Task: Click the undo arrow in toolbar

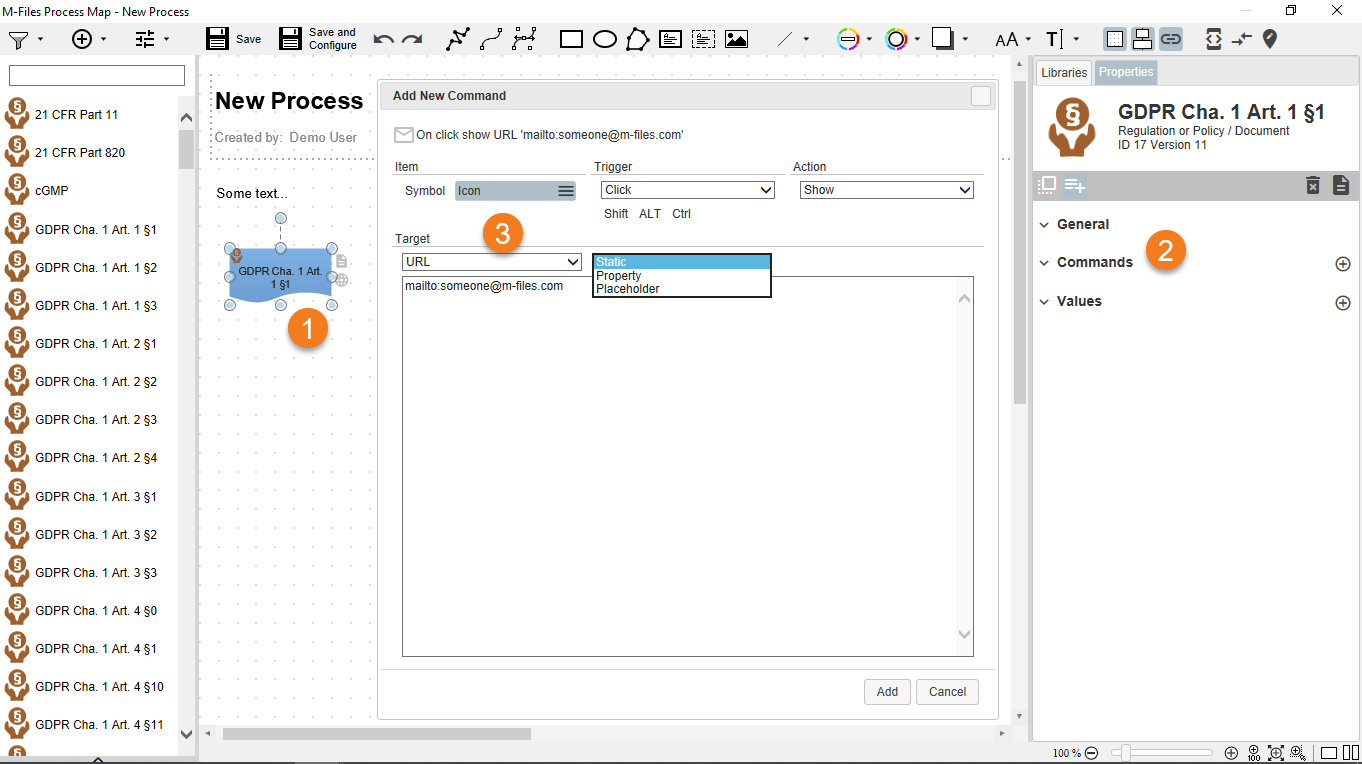Action: [x=383, y=40]
